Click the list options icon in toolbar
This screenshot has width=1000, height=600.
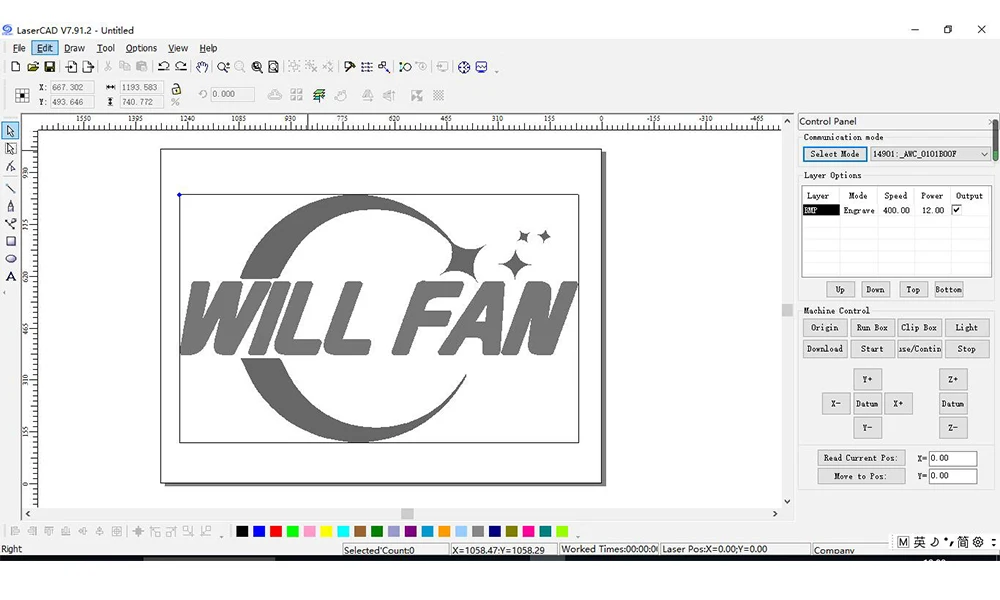coord(367,66)
